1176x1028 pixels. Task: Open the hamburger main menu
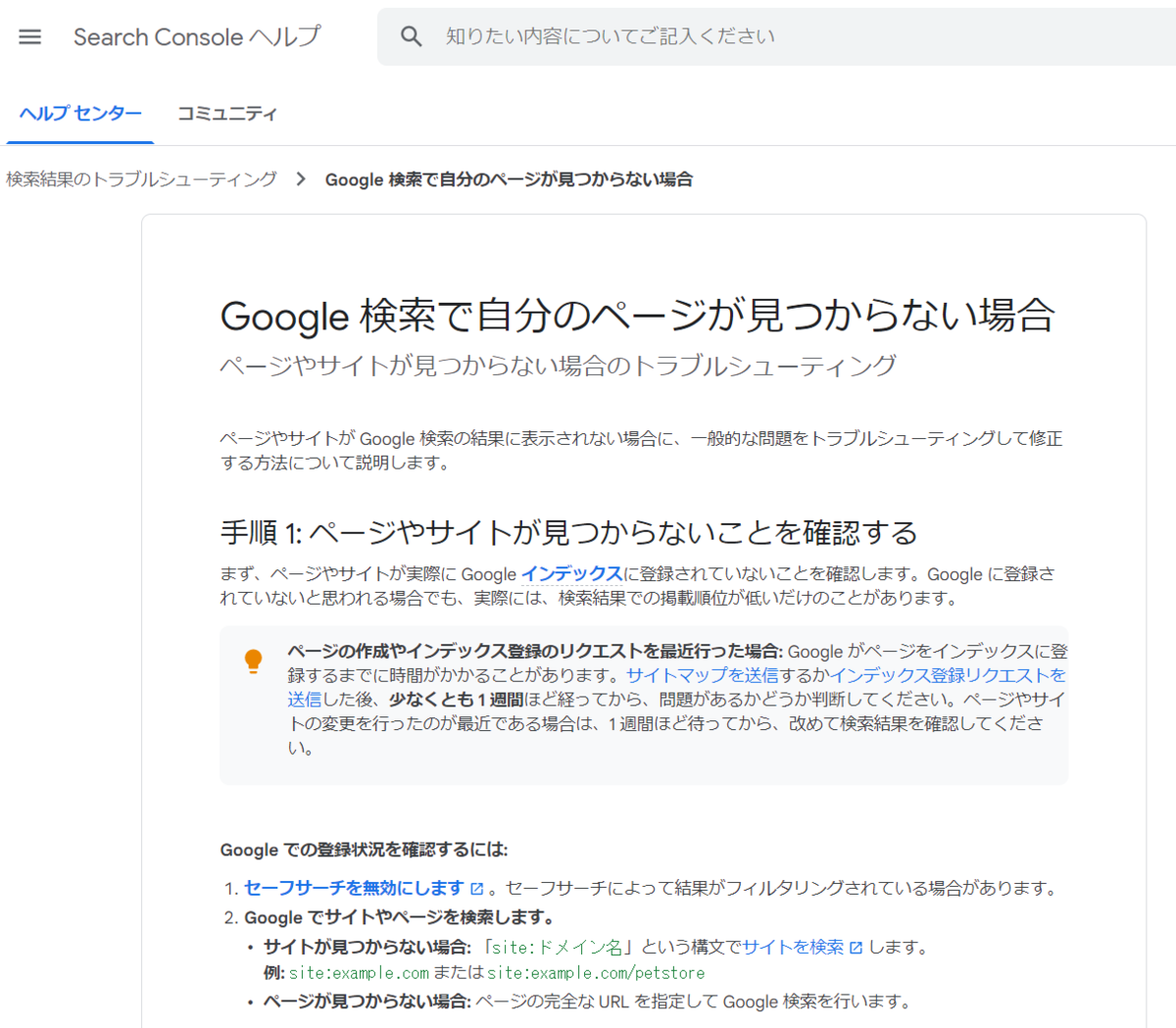pos(30,37)
